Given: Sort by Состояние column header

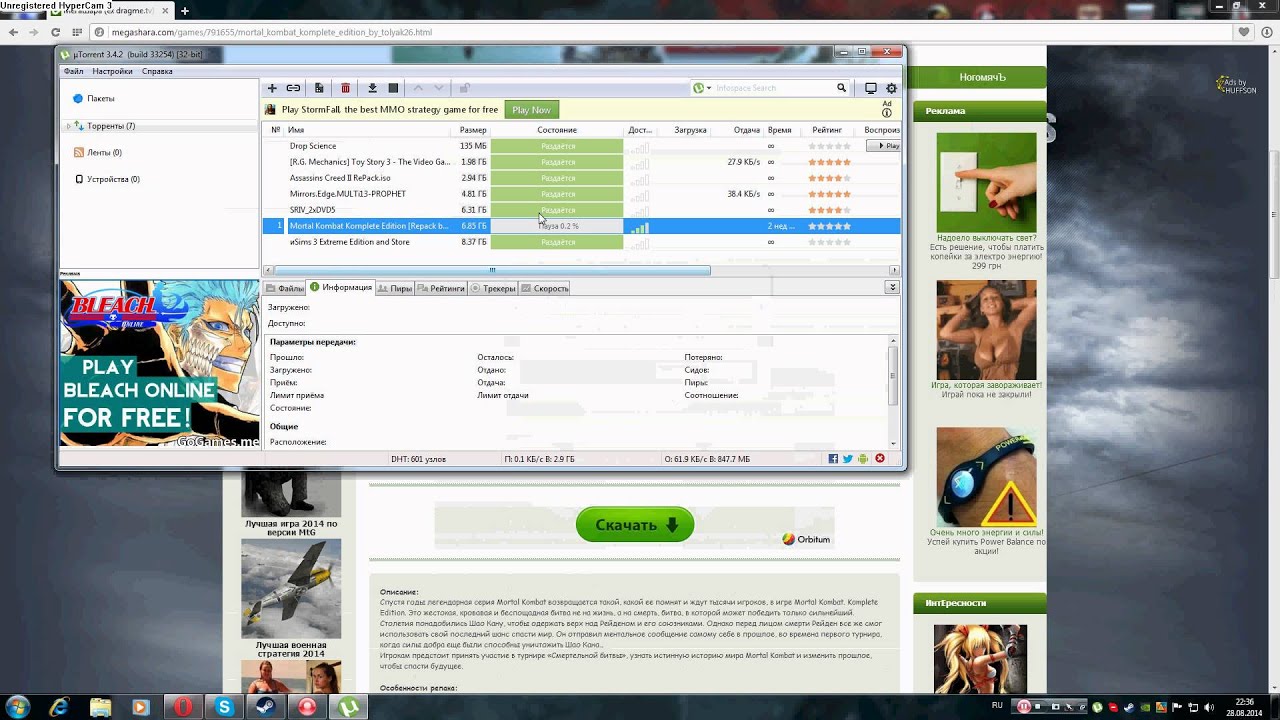Looking at the screenshot, I should [x=557, y=130].
